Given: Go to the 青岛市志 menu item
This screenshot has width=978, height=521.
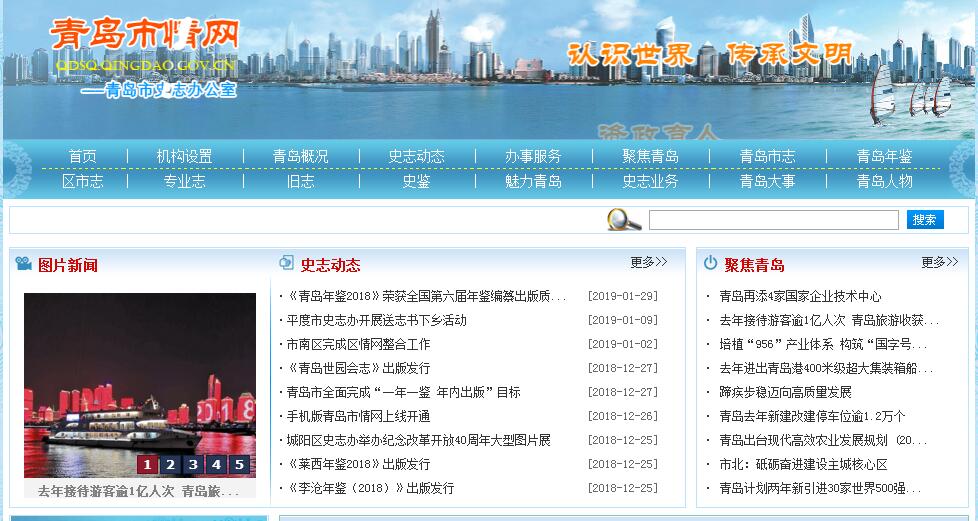Looking at the screenshot, I should pos(767,156).
